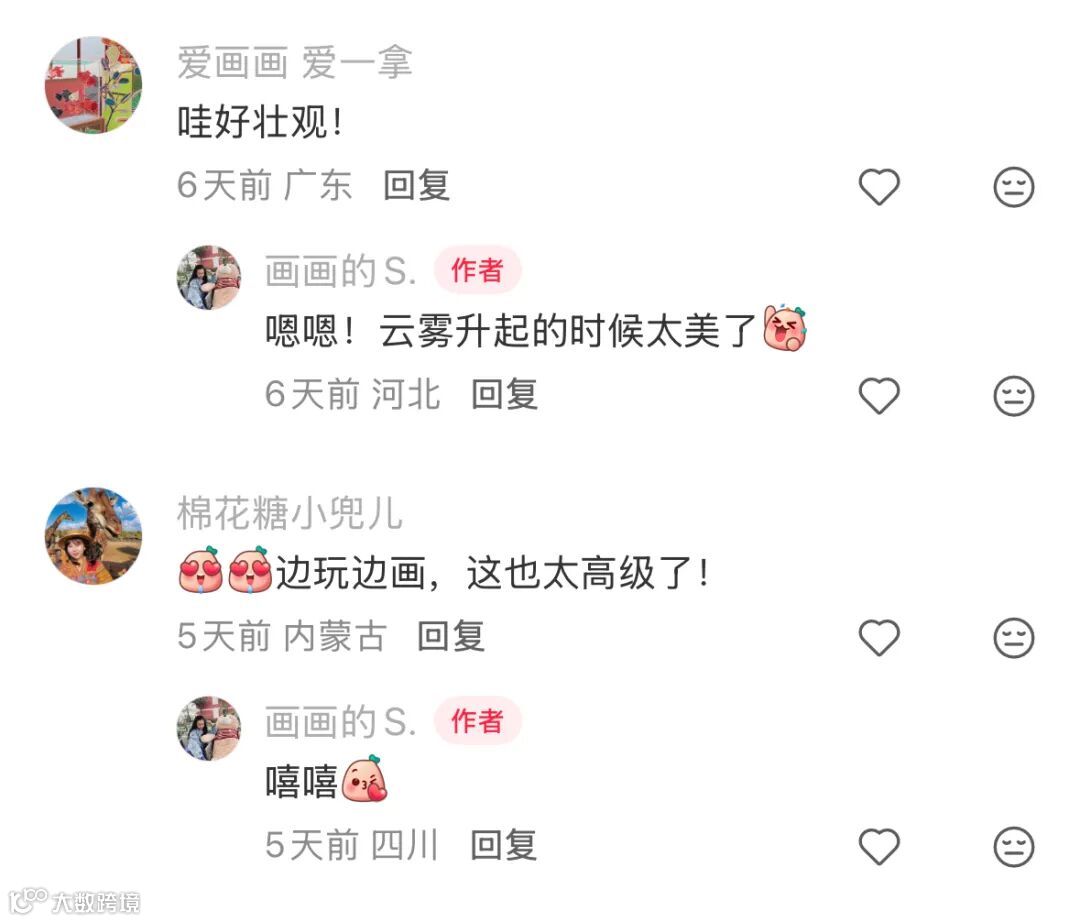Tap the 作者 badge on the 嘻嘻 reply
1080x922 pixels.
pos(477,721)
